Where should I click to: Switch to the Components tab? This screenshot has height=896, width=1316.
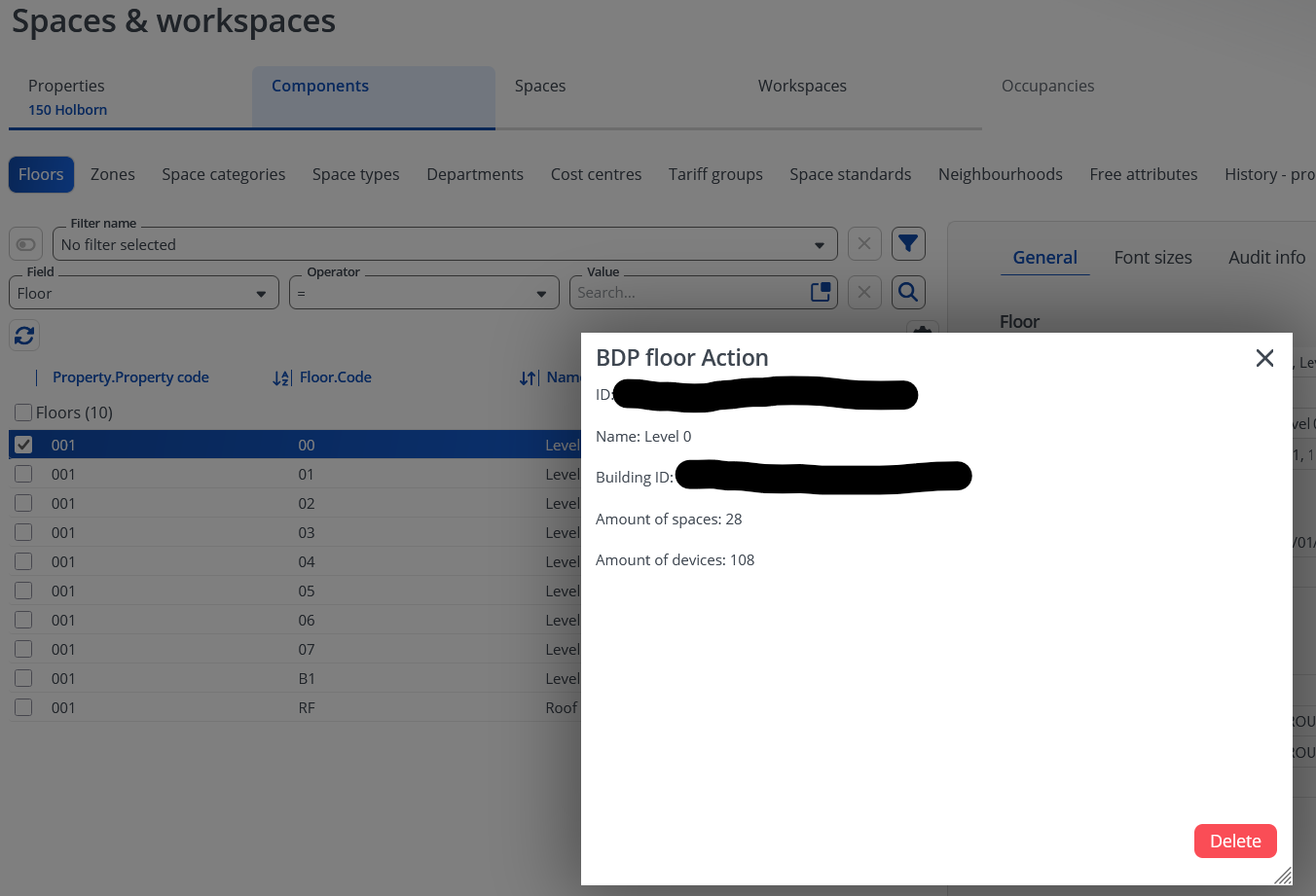(374, 96)
